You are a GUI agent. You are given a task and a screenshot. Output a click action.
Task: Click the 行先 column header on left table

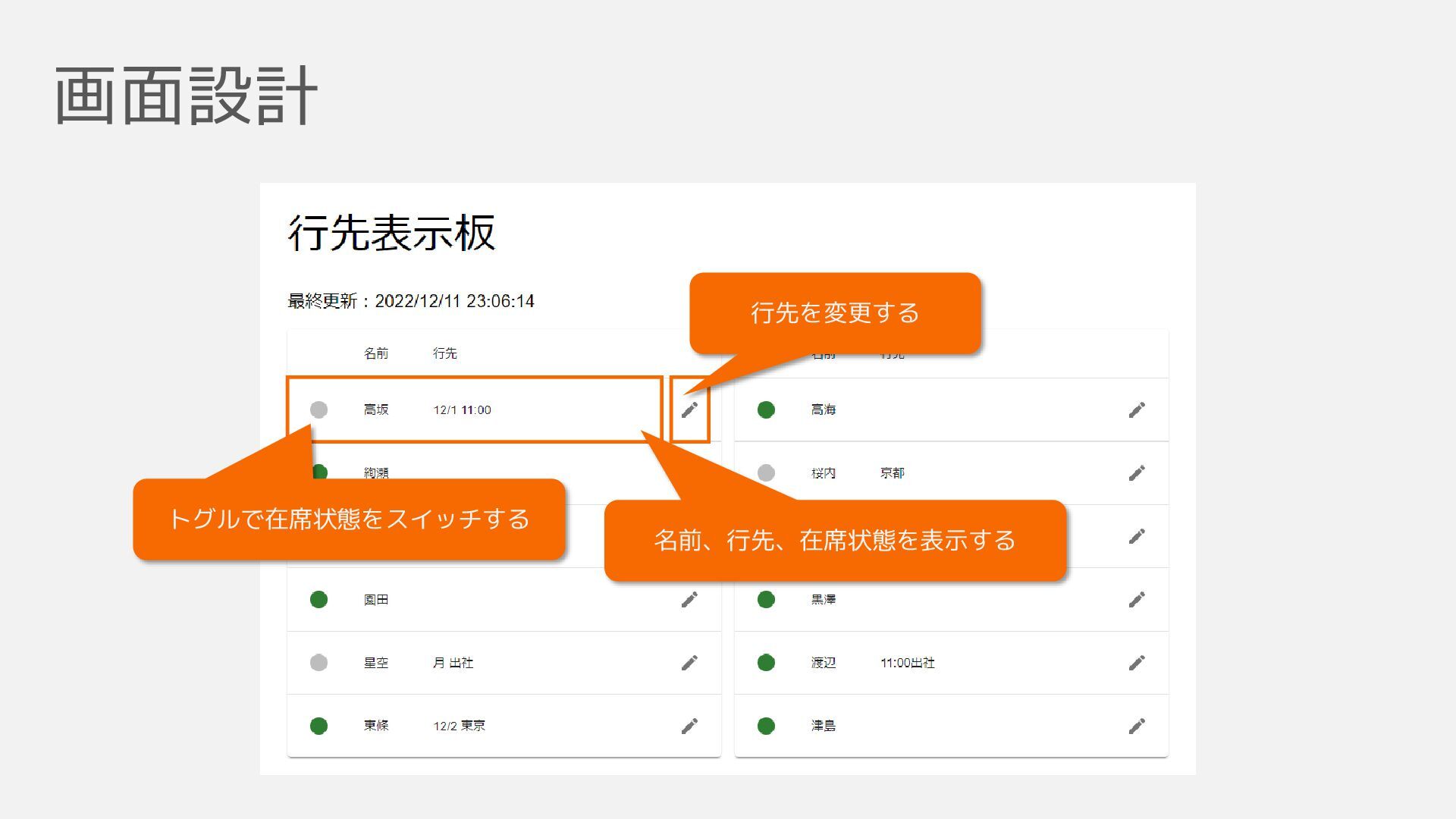(x=445, y=353)
